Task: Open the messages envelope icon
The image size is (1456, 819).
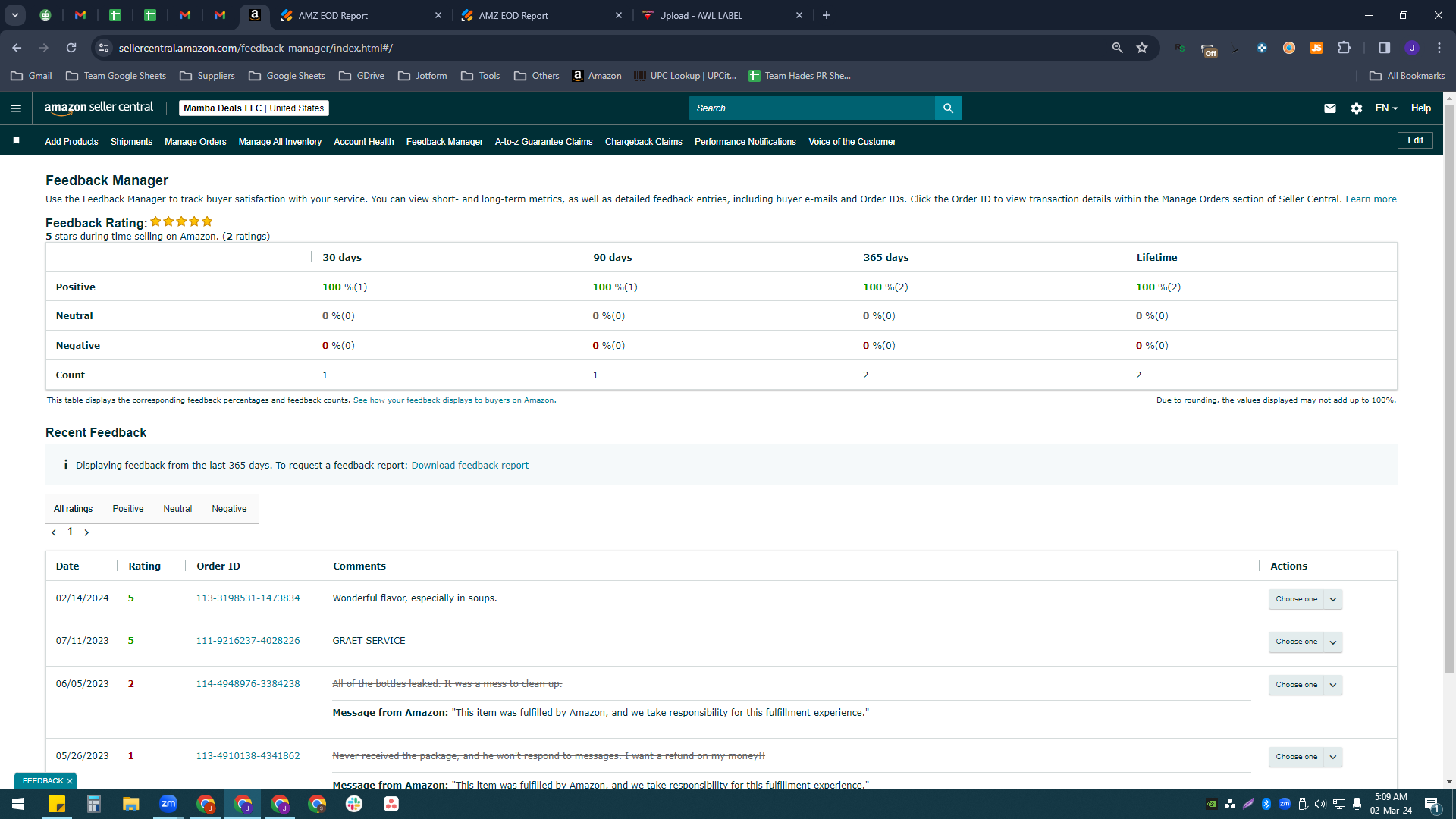Action: 1330,108
